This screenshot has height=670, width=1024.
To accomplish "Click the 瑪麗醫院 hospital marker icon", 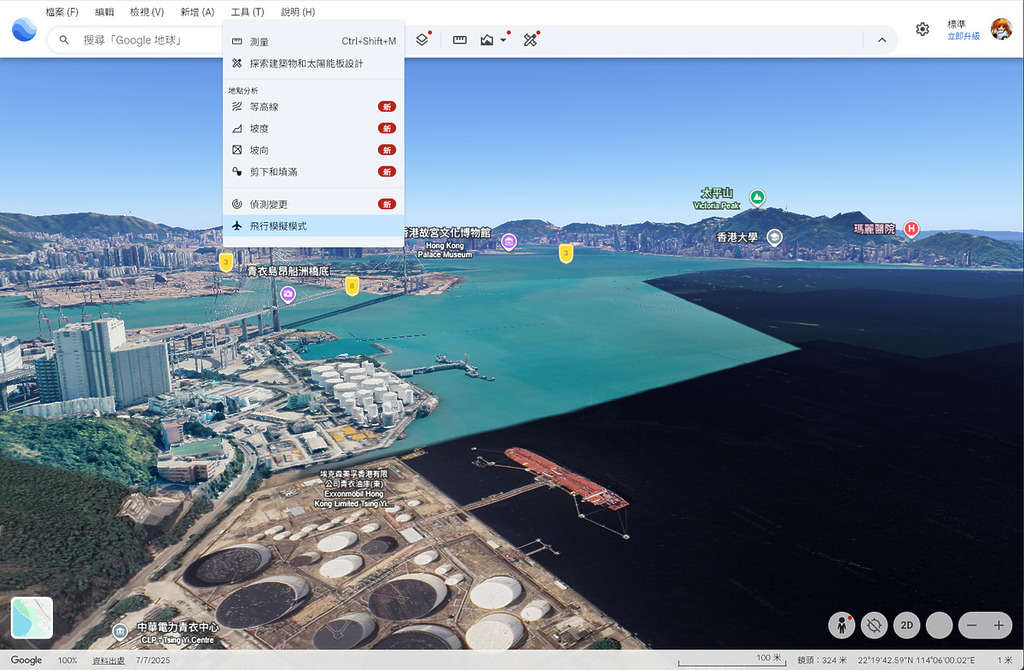I will coord(911,229).
